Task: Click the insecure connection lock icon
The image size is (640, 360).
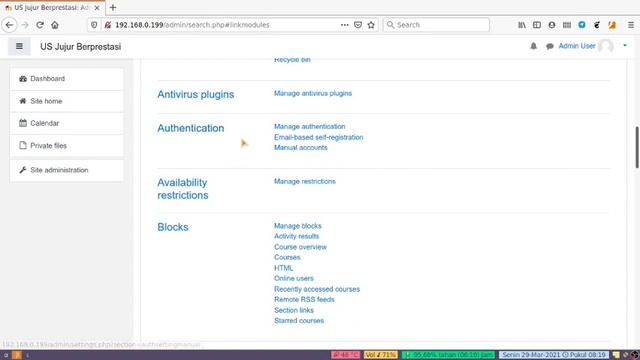Action: coord(107,25)
